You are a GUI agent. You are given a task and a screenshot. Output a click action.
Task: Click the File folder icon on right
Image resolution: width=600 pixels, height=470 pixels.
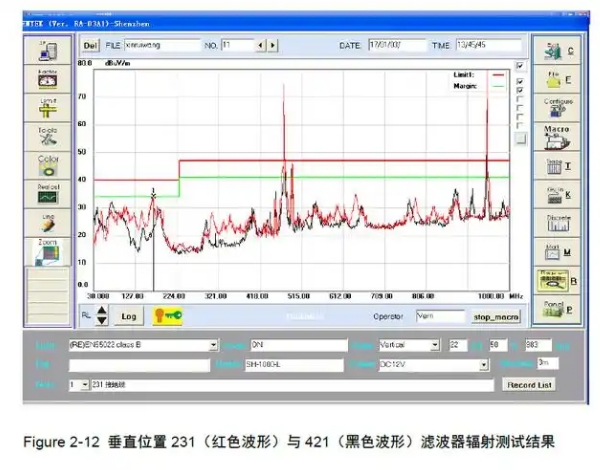[555, 76]
